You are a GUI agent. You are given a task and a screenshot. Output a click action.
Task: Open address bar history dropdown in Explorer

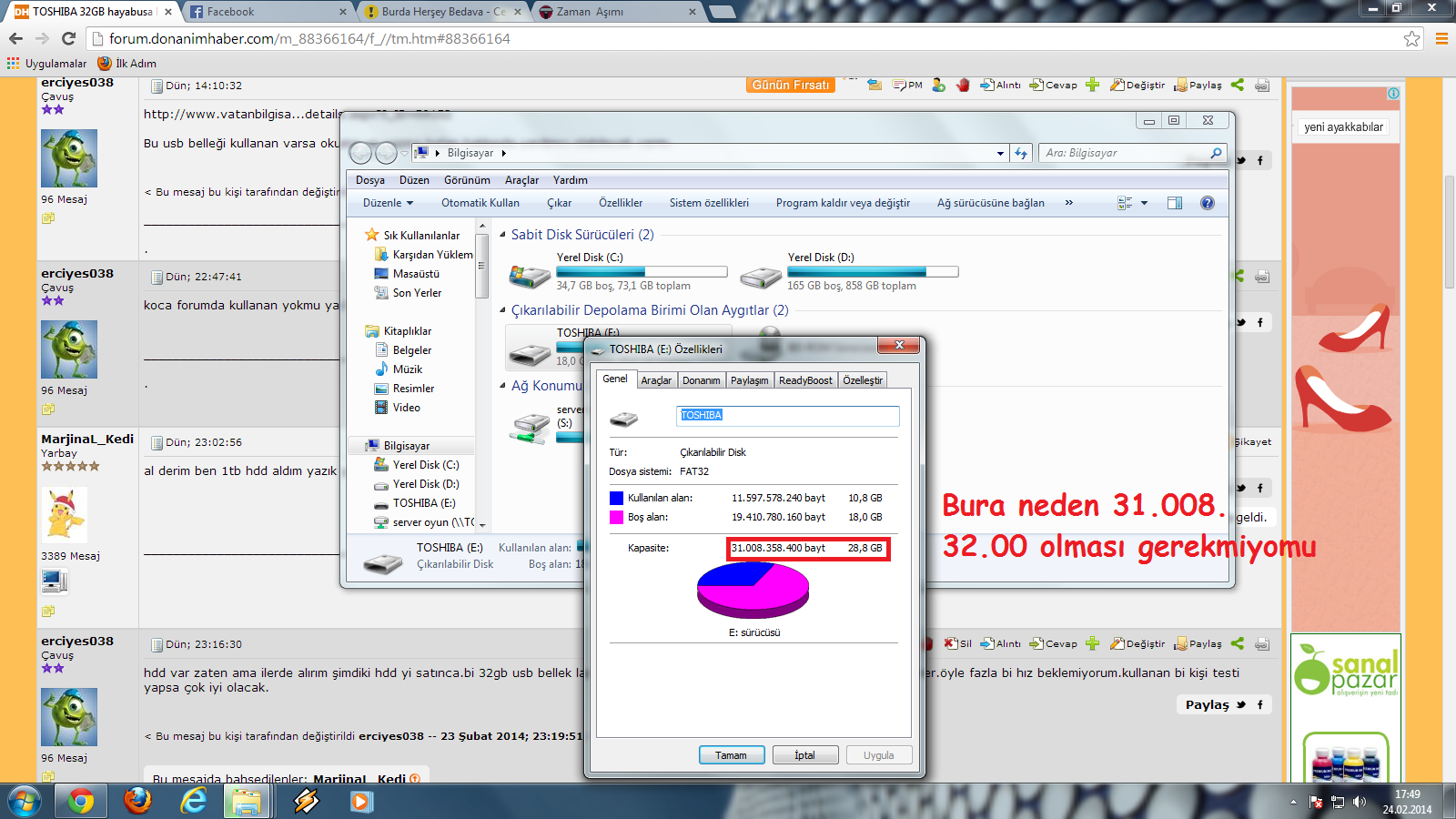pos(1001,154)
